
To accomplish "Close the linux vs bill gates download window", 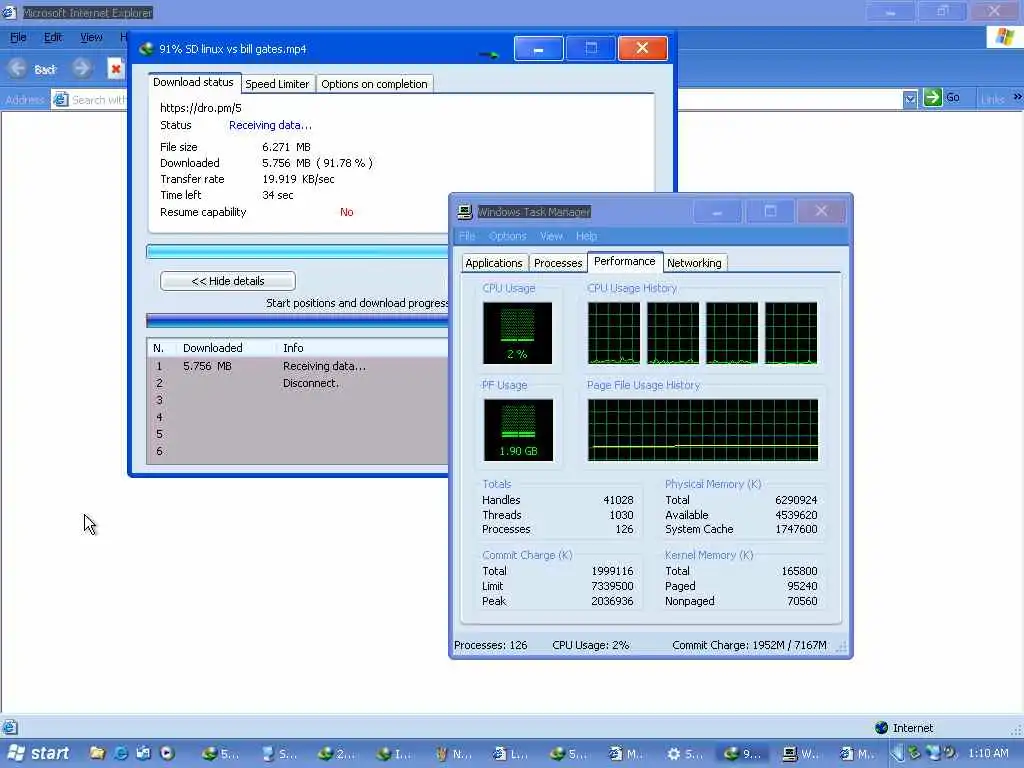I will pyautogui.click(x=642, y=48).
